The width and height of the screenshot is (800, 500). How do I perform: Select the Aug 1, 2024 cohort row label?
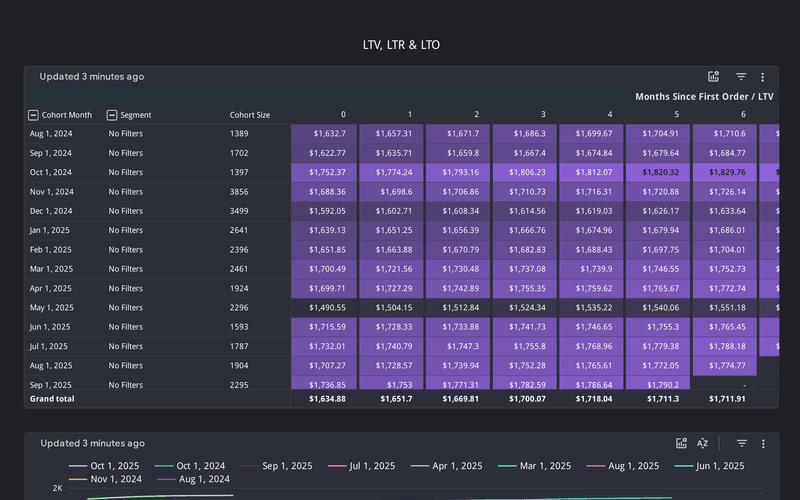coord(50,134)
